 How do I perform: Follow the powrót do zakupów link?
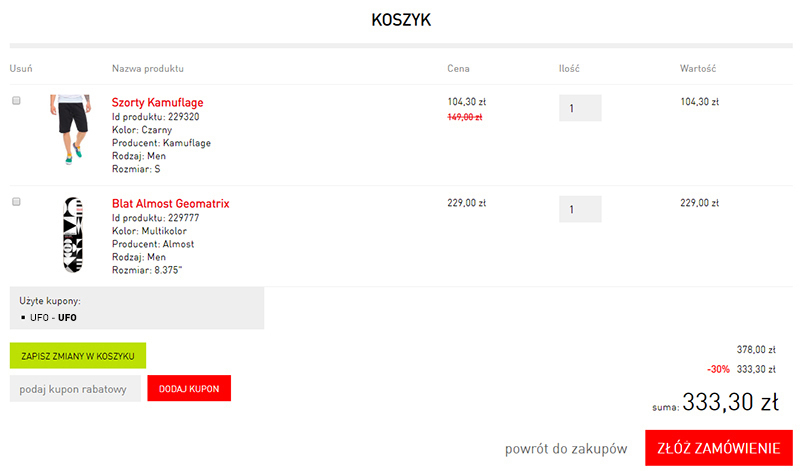click(566, 449)
